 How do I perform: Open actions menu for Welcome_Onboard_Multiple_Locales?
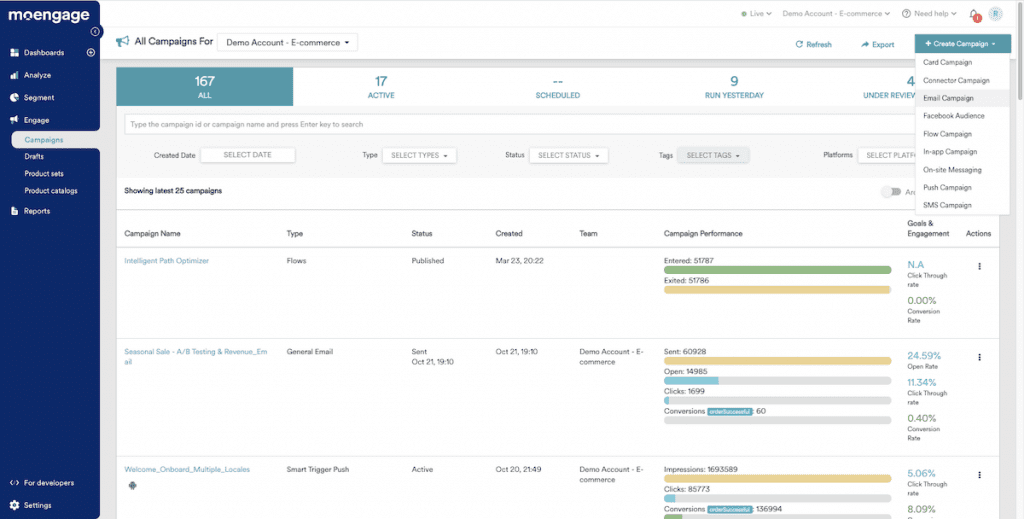pyautogui.click(x=979, y=475)
